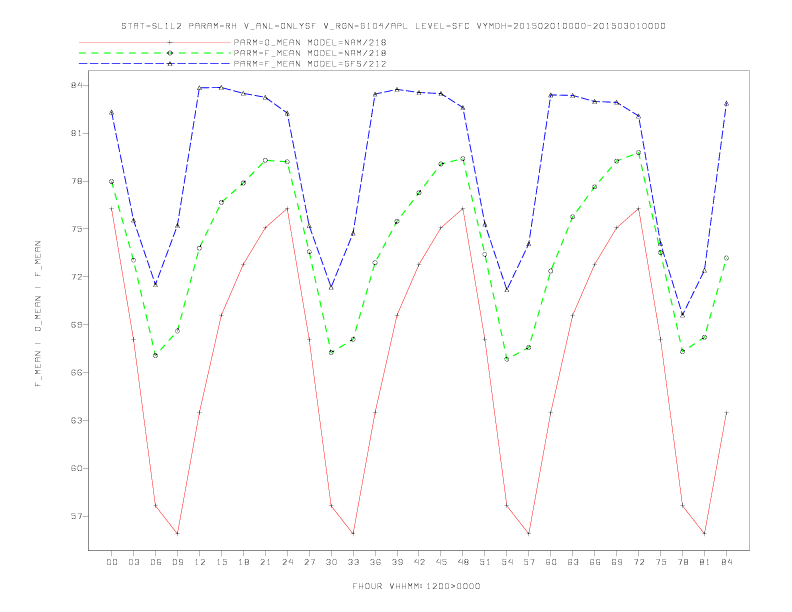Click x-axis forecast hour label 36
This screenshot has height=612, width=792.
click(x=375, y=562)
